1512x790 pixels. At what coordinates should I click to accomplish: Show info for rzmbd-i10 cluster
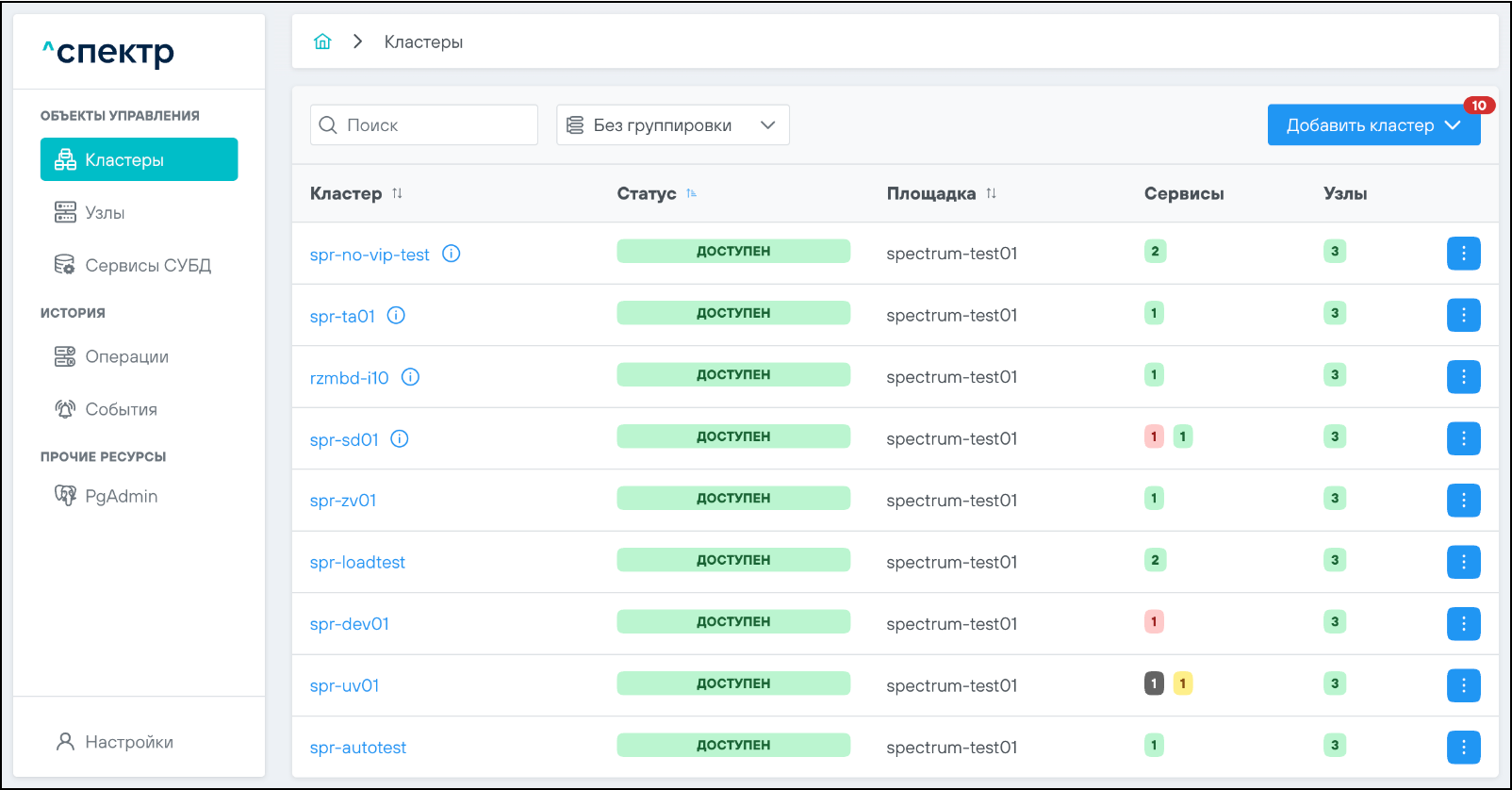click(x=410, y=377)
